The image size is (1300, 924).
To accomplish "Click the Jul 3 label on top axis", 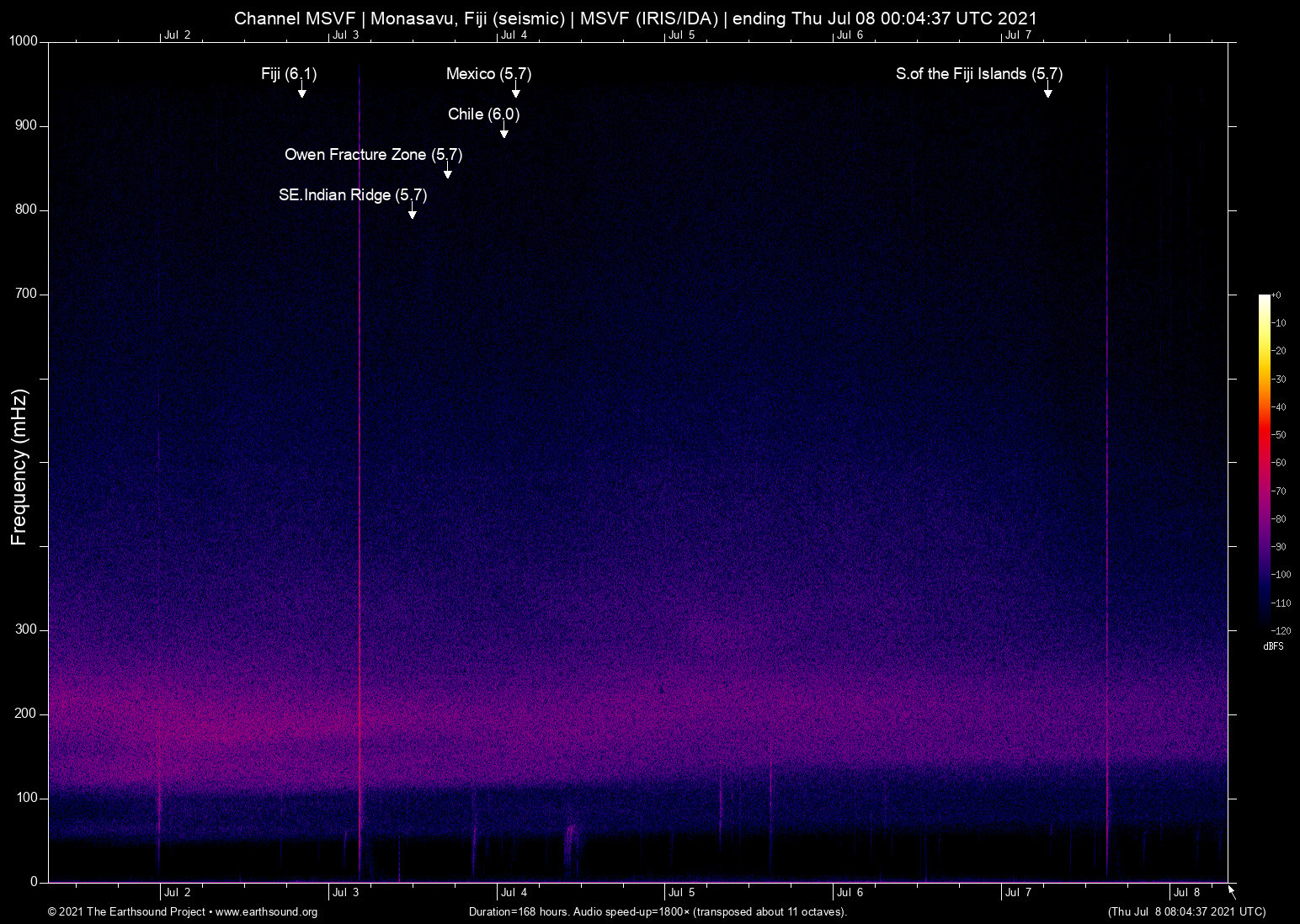I will coord(346,35).
